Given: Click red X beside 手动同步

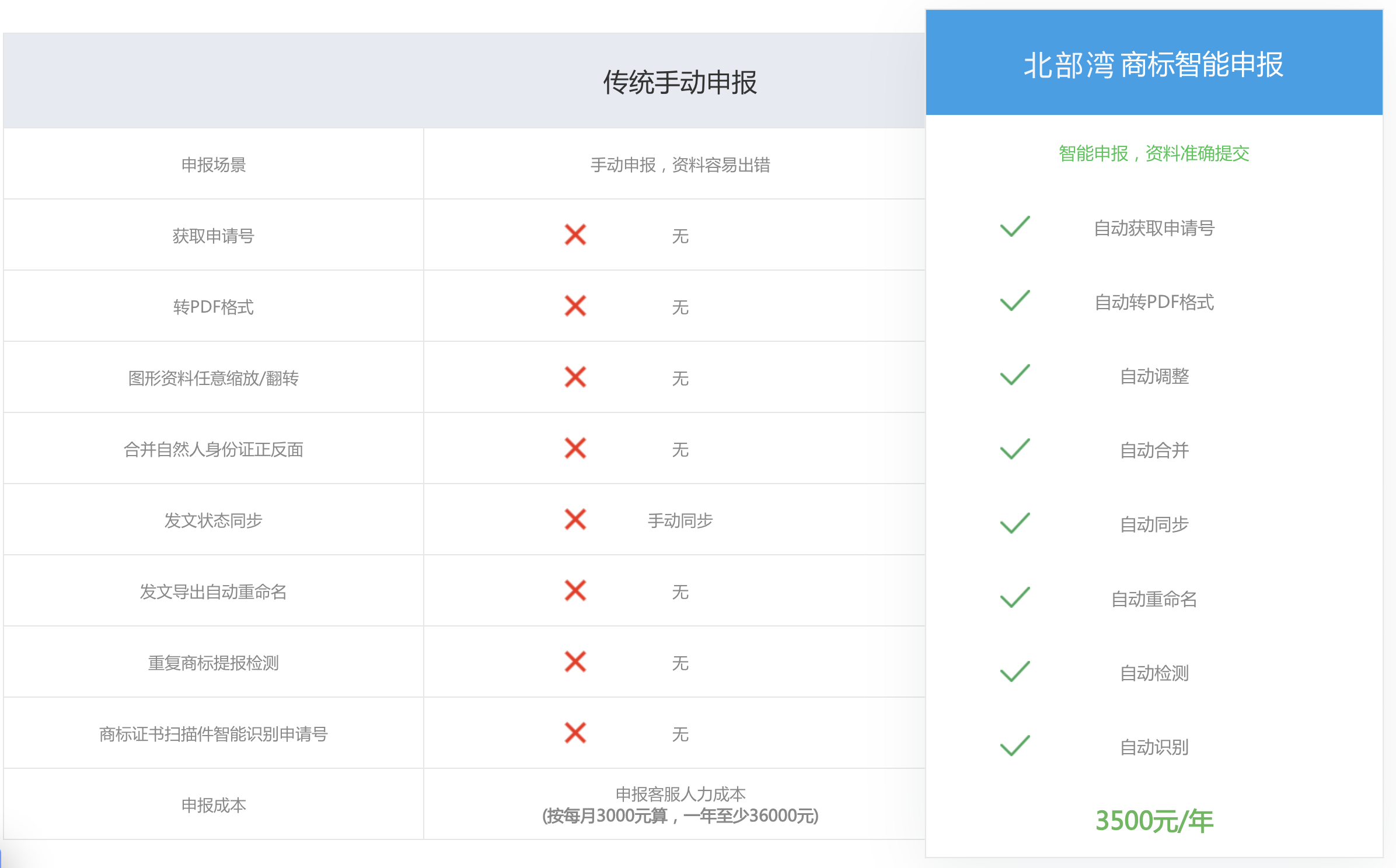Looking at the screenshot, I should coord(575,520).
